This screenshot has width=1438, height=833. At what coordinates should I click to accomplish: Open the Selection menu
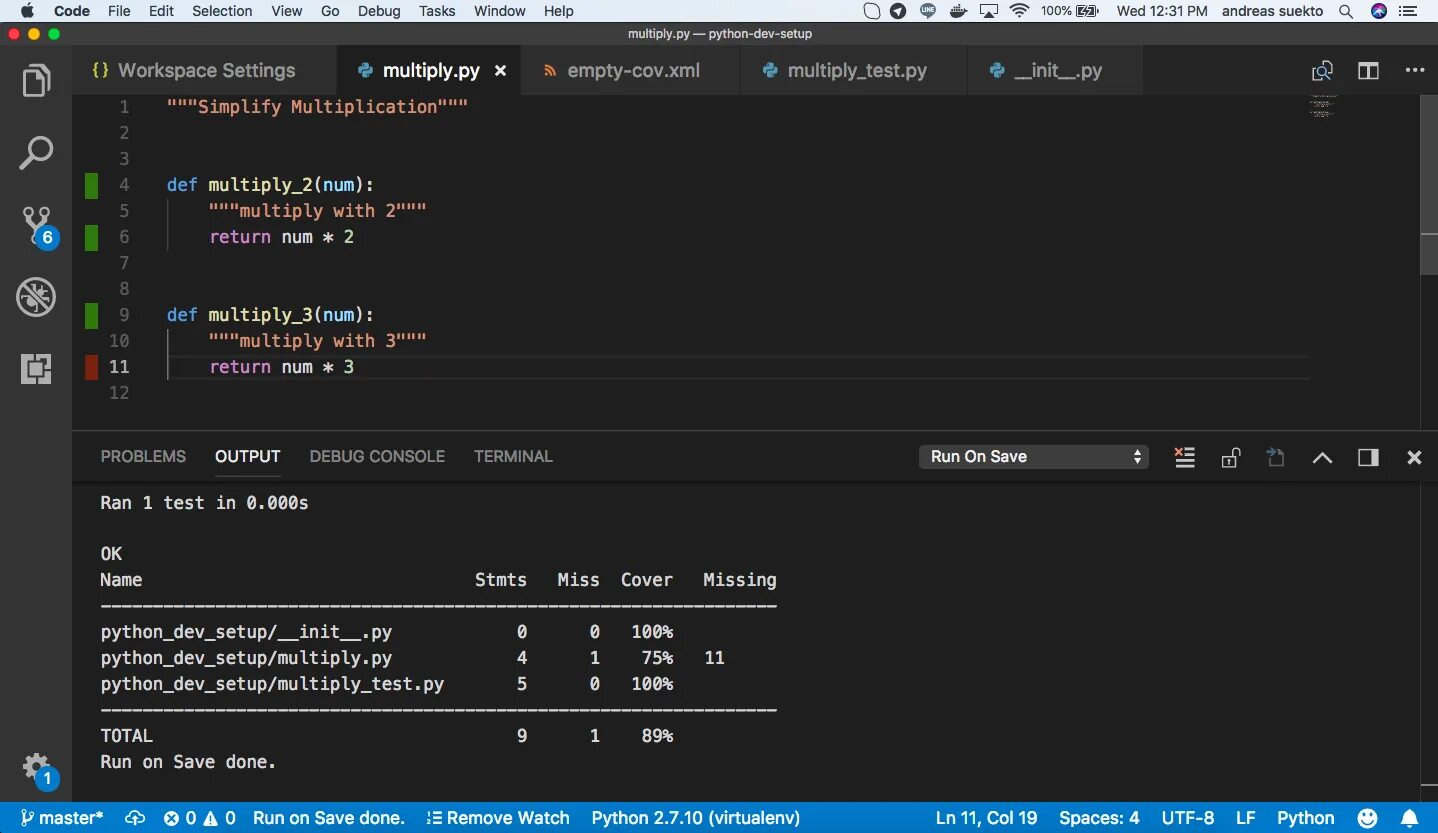[222, 11]
